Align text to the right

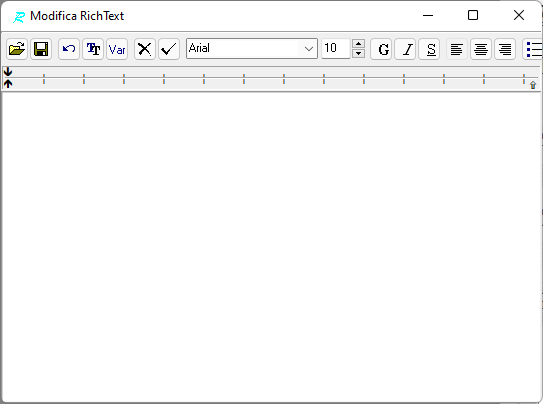click(x=505, y=49)
